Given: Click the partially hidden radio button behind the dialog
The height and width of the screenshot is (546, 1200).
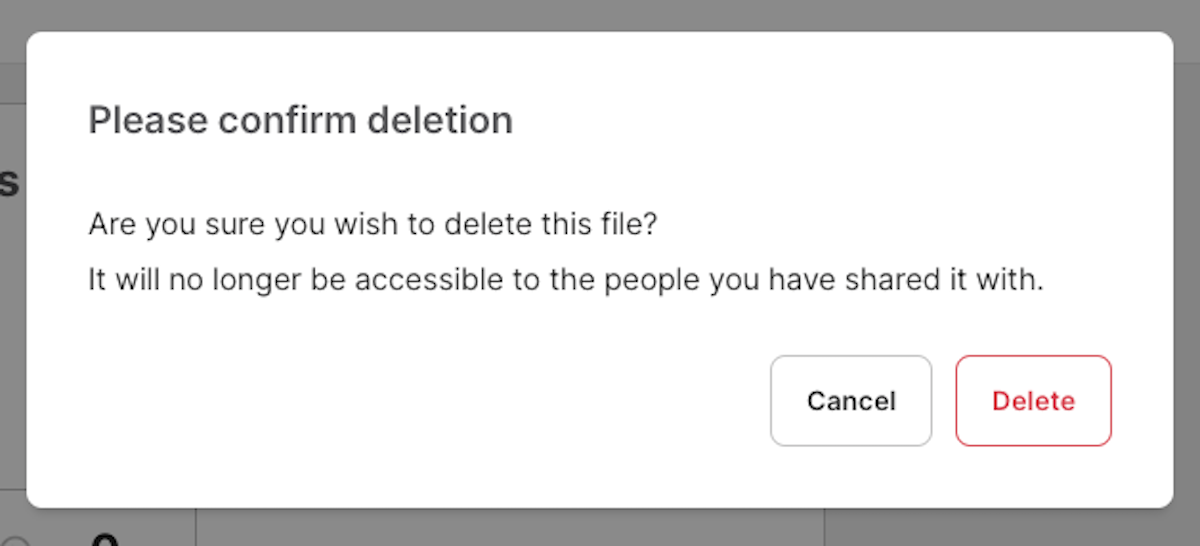Looking at the screenshot, I should click(x=14, y=541).
